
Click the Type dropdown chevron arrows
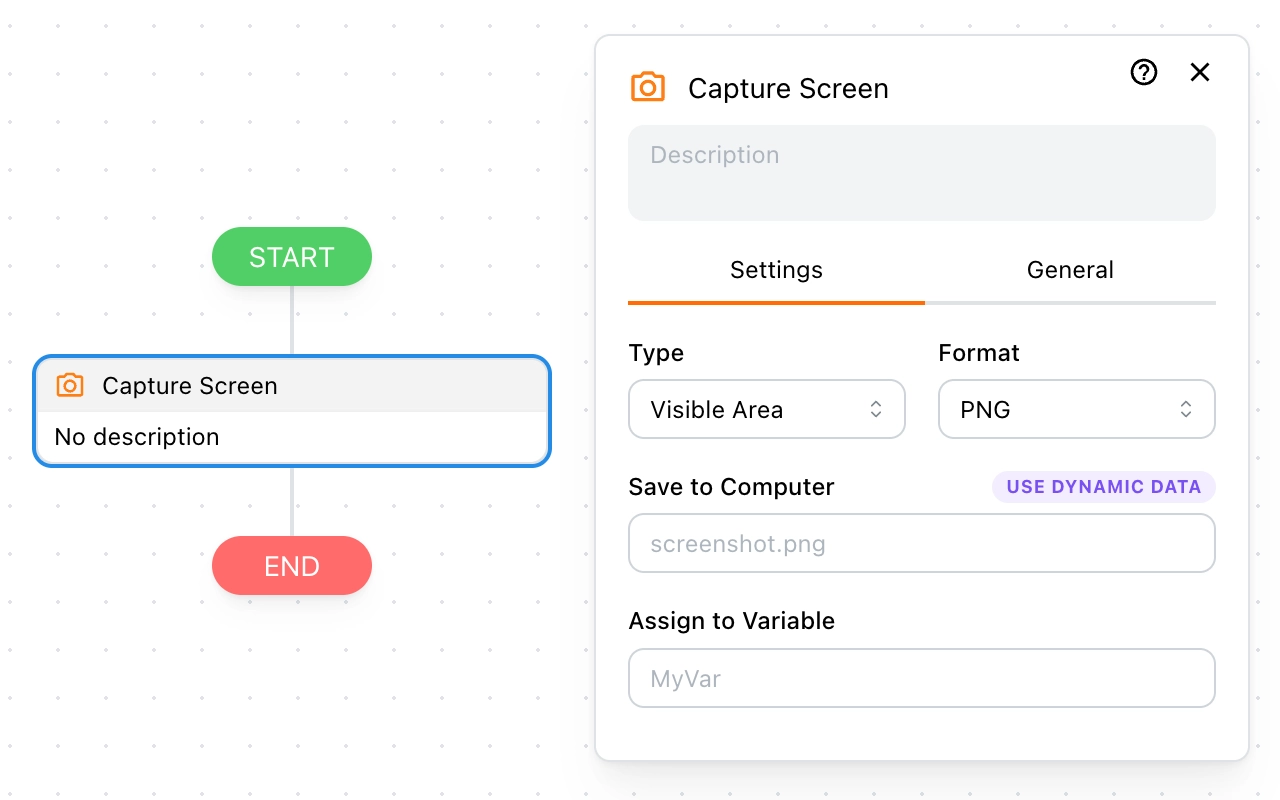876,409
